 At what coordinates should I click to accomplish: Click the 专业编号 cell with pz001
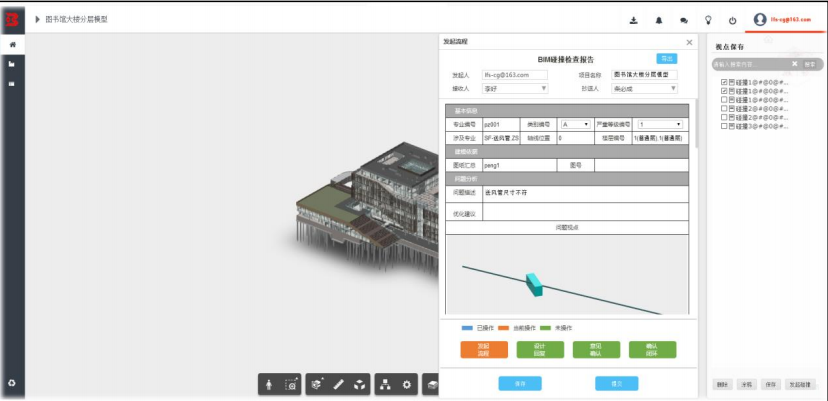[501, 125]
